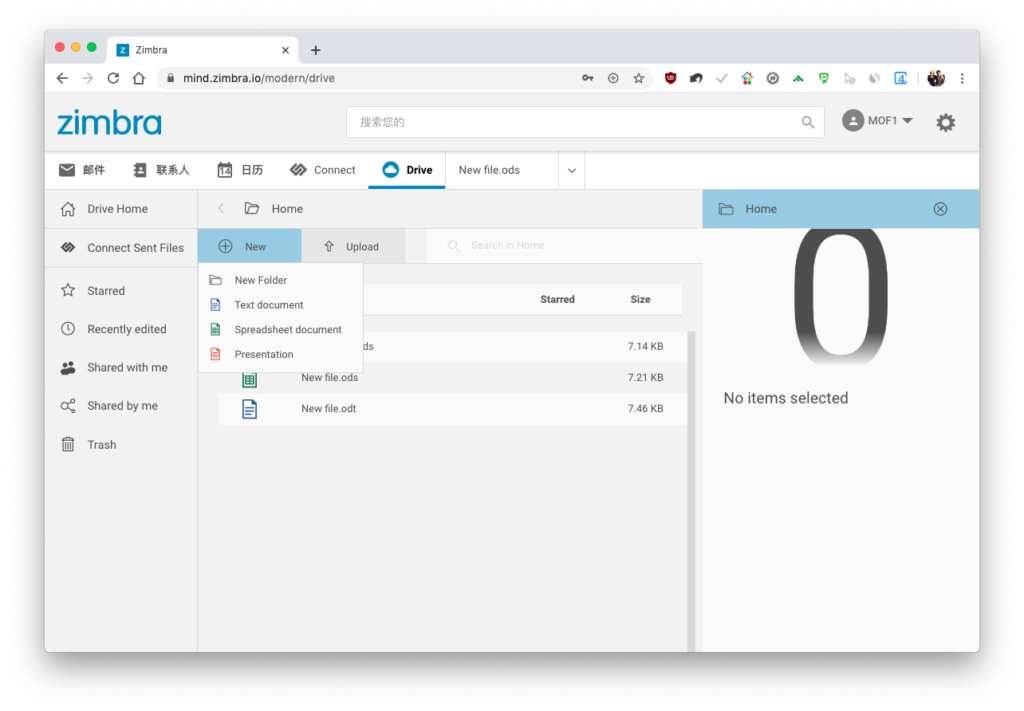
Task: Open Connect Sent Files
Action: [121, 248]
